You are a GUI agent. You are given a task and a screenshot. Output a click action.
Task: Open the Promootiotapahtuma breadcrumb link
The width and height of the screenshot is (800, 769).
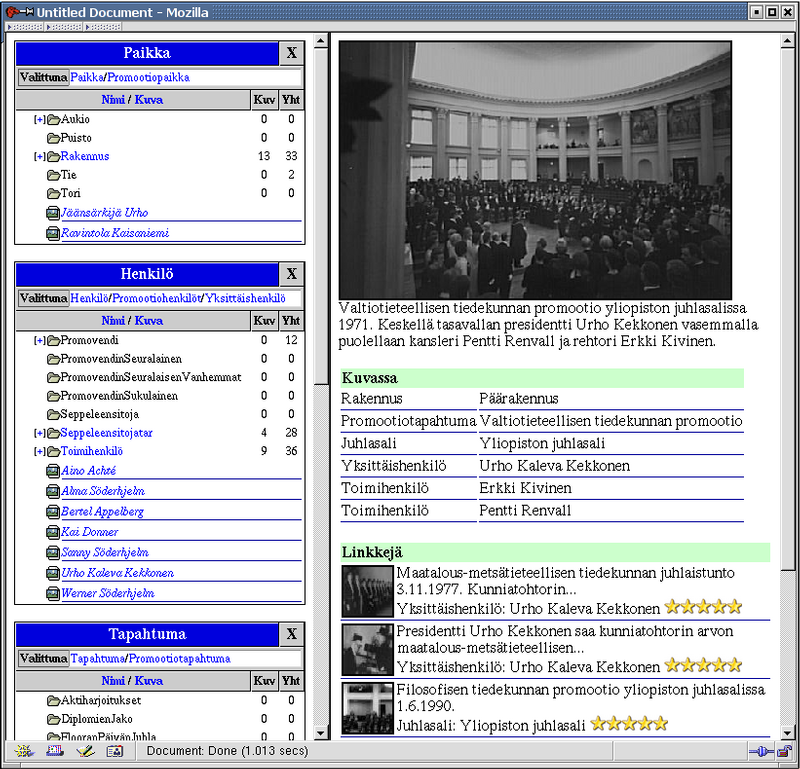[180, 659]
